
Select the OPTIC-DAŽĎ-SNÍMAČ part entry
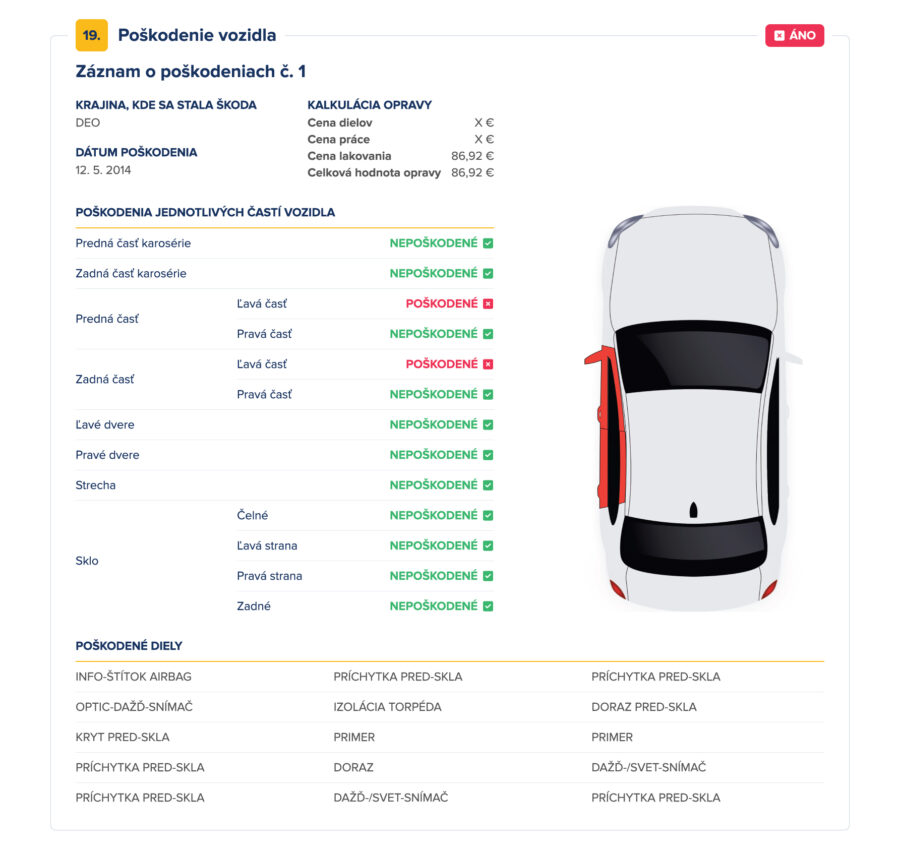tap(134, 707)
